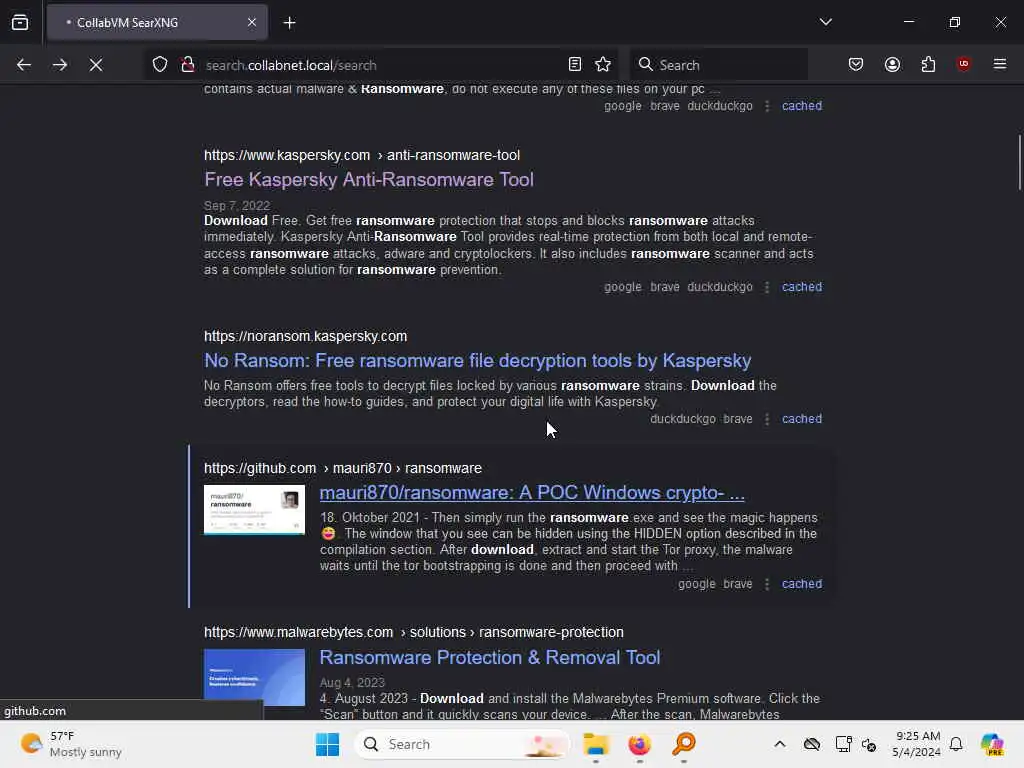The height and width of the screenshot is (768, 1024).
Task: Click the taskbar Search box
Action: tap(462, 744)
